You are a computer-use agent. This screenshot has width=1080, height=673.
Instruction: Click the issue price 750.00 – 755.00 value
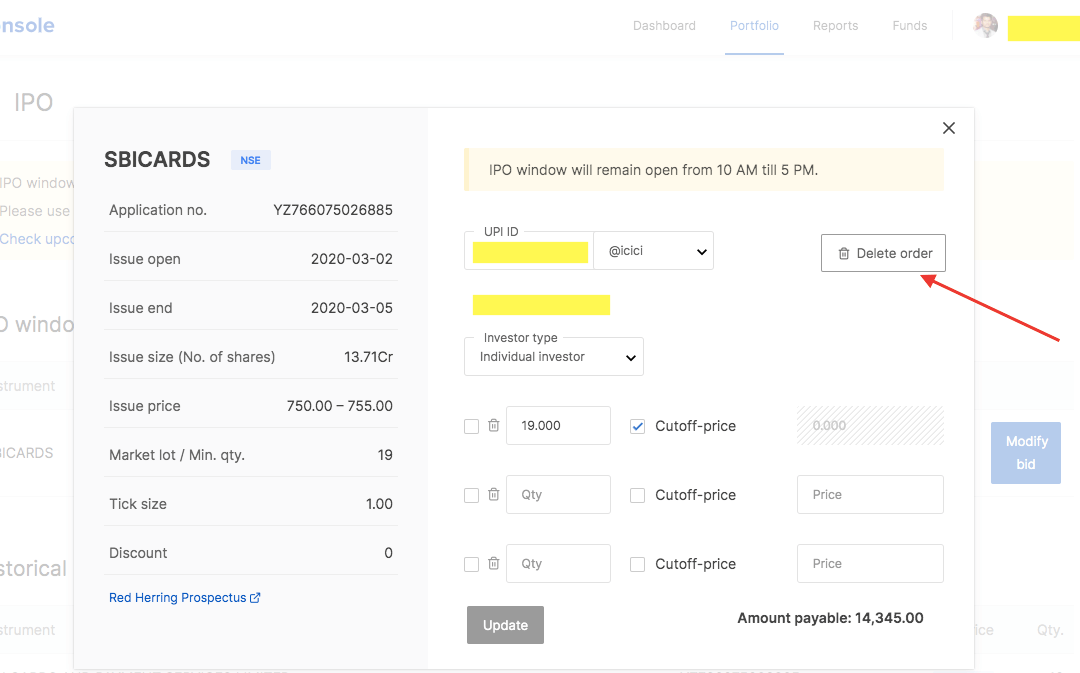[x=340, y=406]
